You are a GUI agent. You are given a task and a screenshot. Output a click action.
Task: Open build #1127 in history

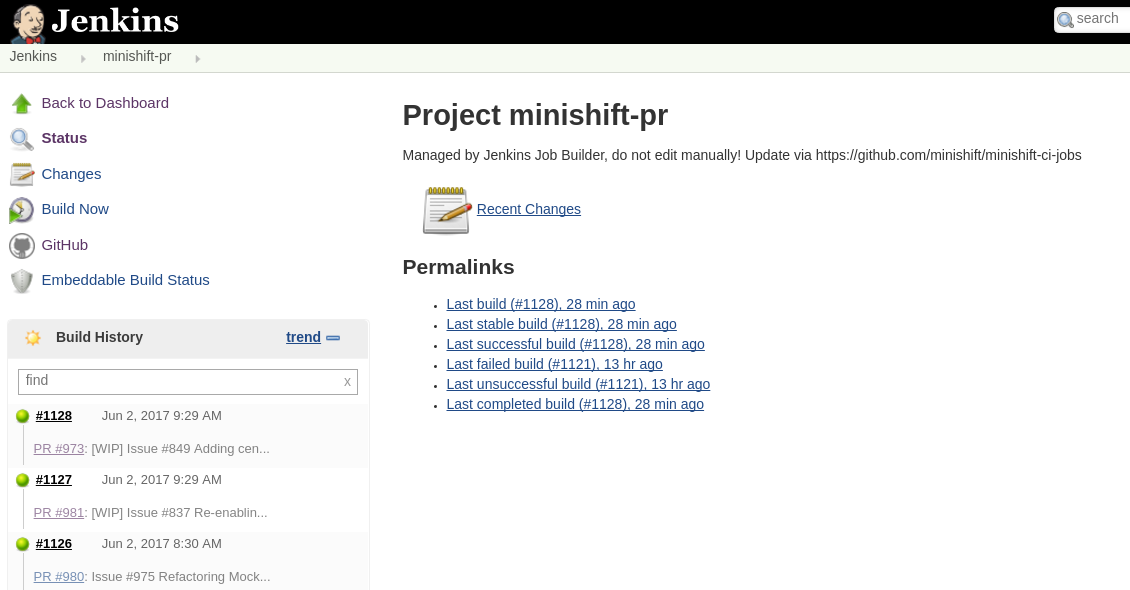pyautogui.click(x=54, y=480)
